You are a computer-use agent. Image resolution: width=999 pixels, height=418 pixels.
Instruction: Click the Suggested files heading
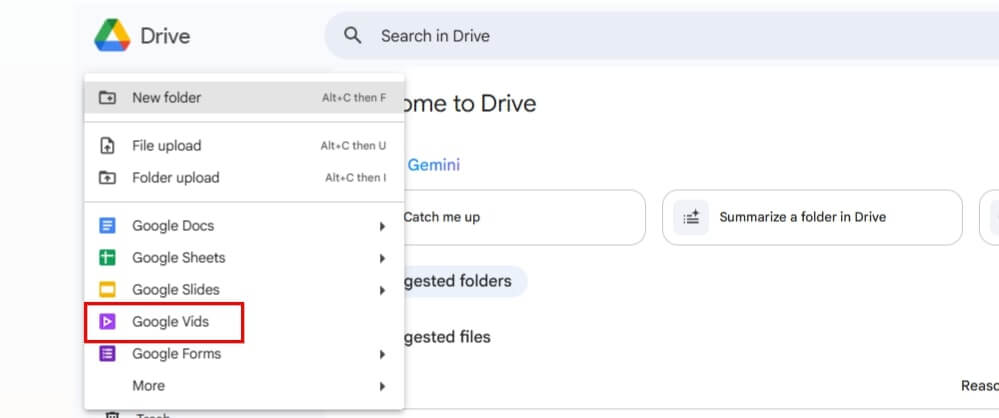(447, 336)
